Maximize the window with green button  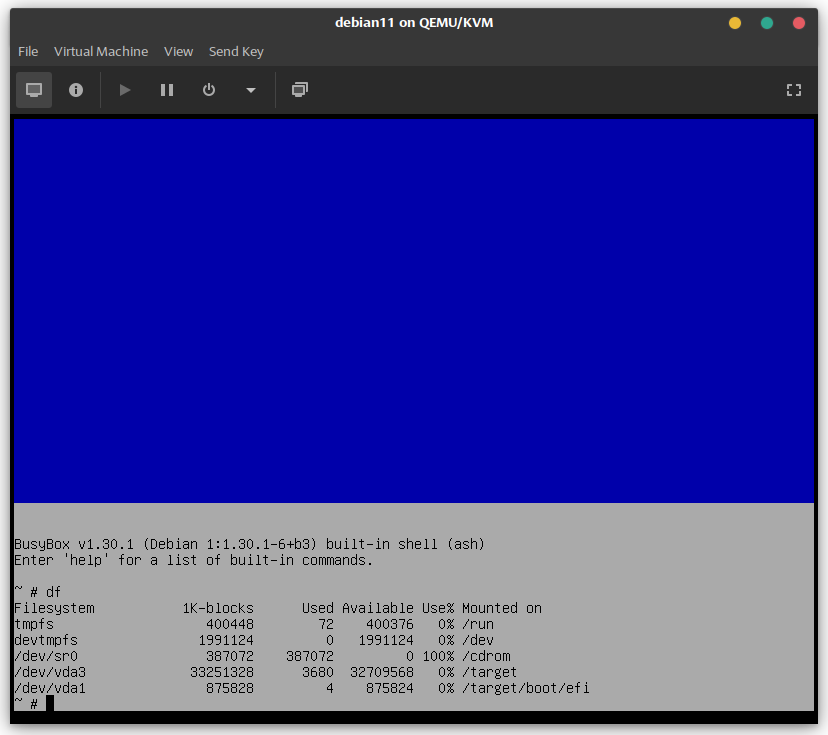(x=767, y=23)
